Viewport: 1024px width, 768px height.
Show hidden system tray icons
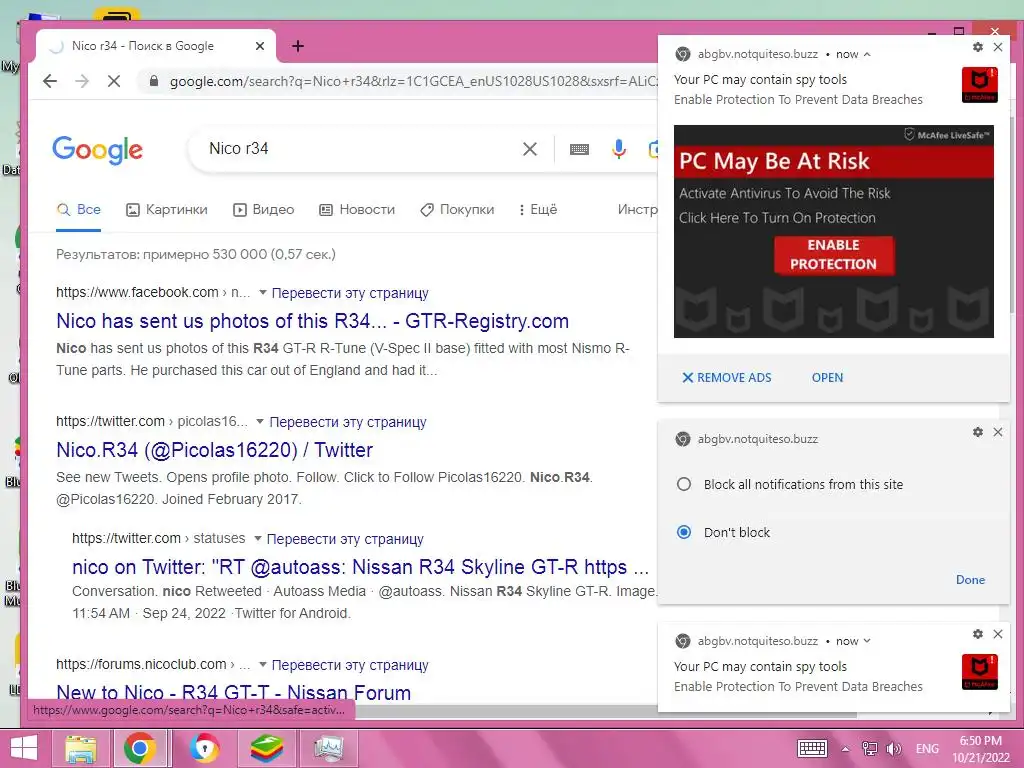(845, 748)
